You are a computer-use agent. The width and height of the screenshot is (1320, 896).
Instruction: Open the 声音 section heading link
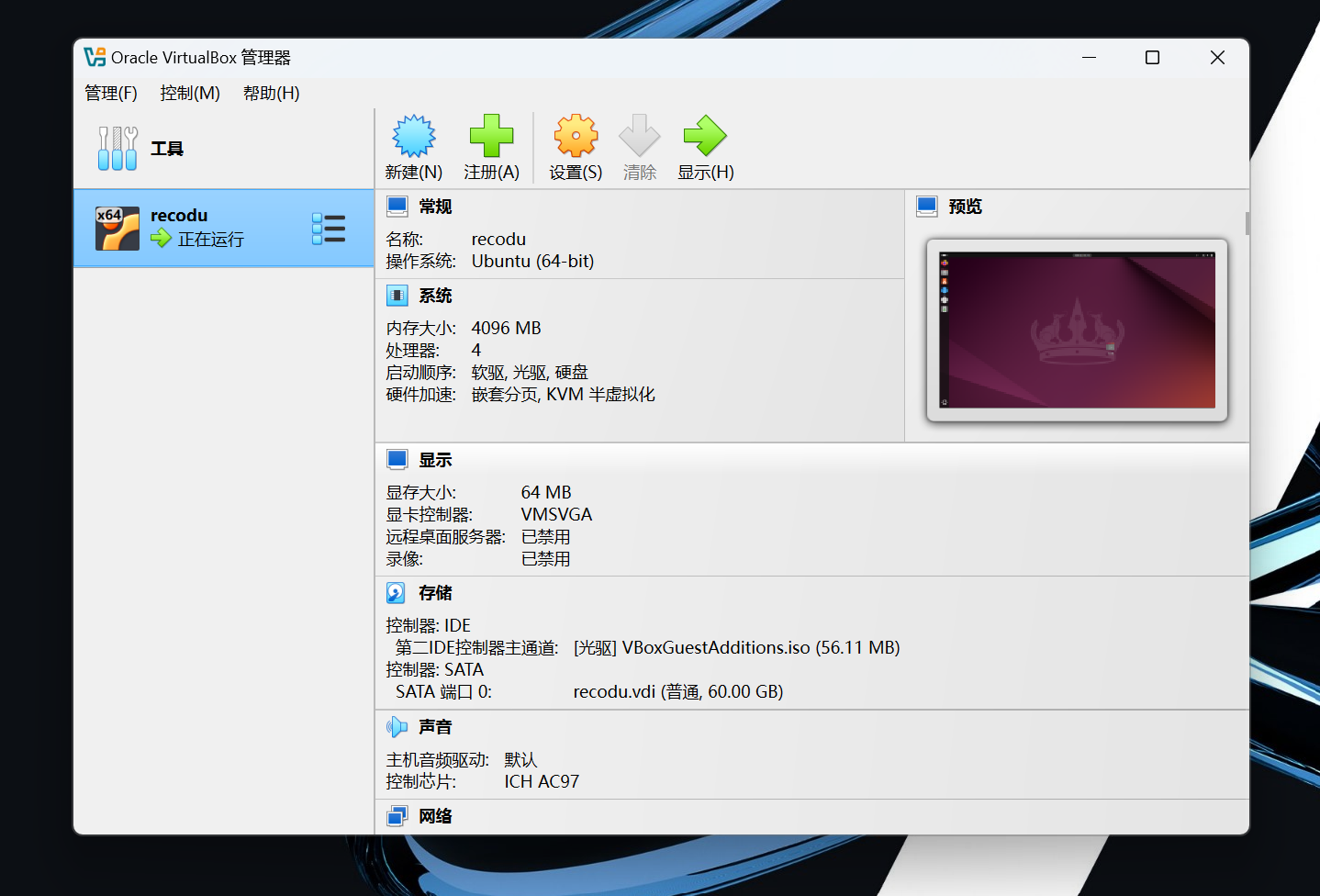click(435, 727)
